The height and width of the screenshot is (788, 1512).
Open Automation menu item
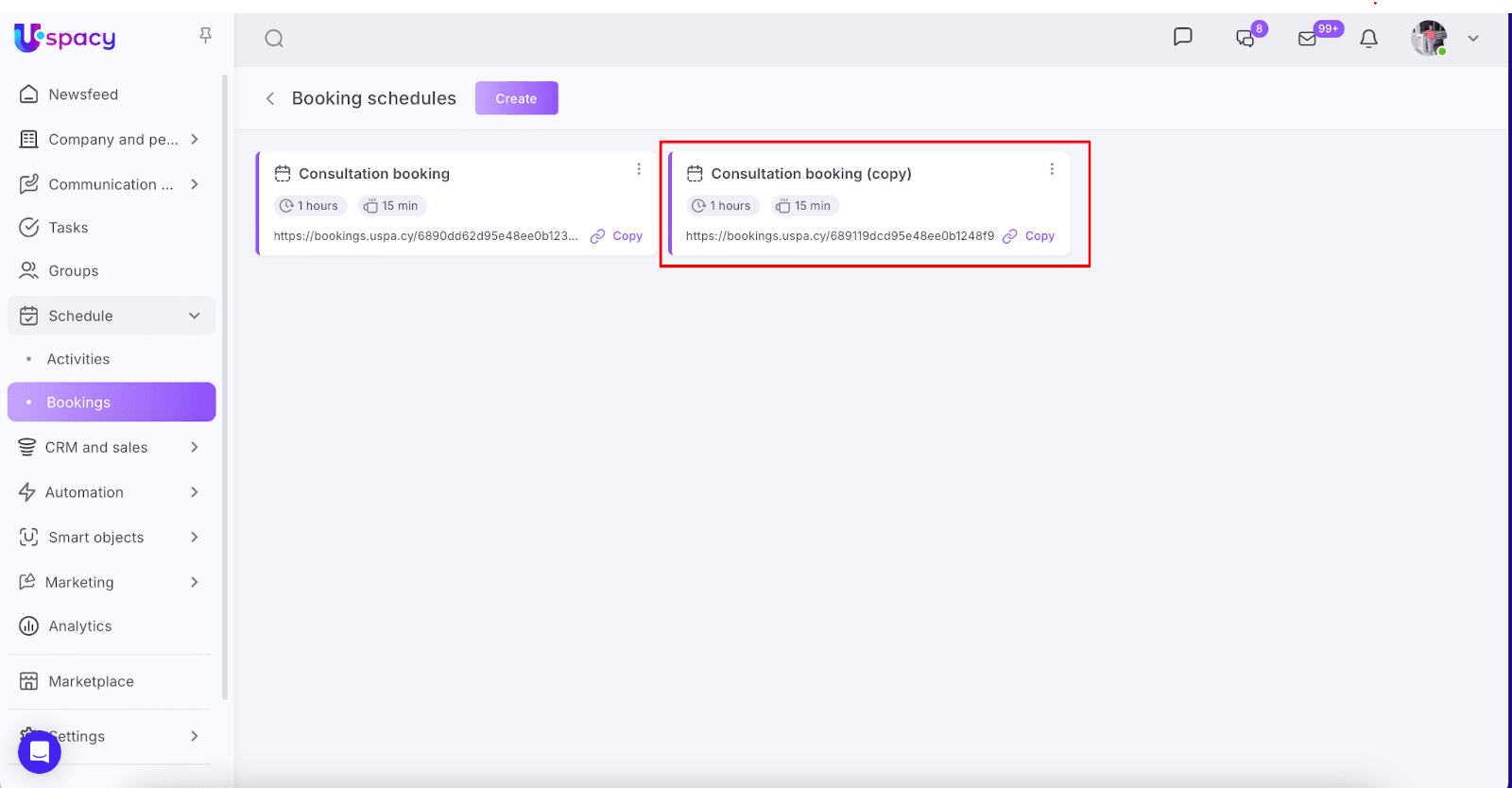[x=84, y=492]
